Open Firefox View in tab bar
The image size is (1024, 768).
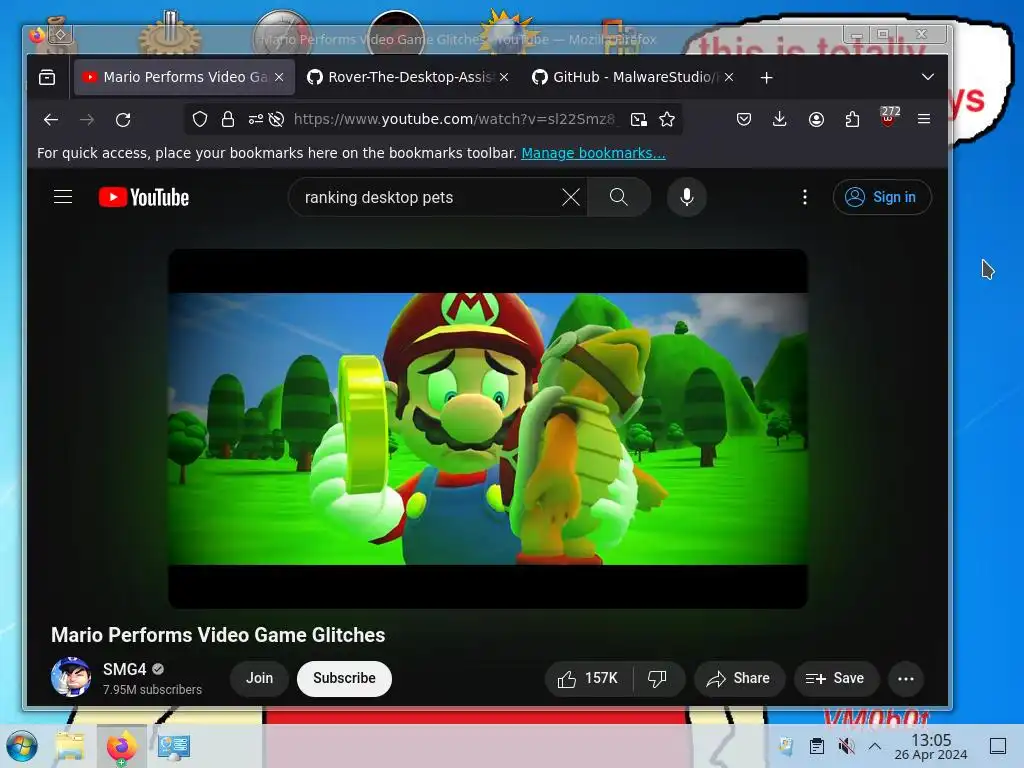[47, 77]
